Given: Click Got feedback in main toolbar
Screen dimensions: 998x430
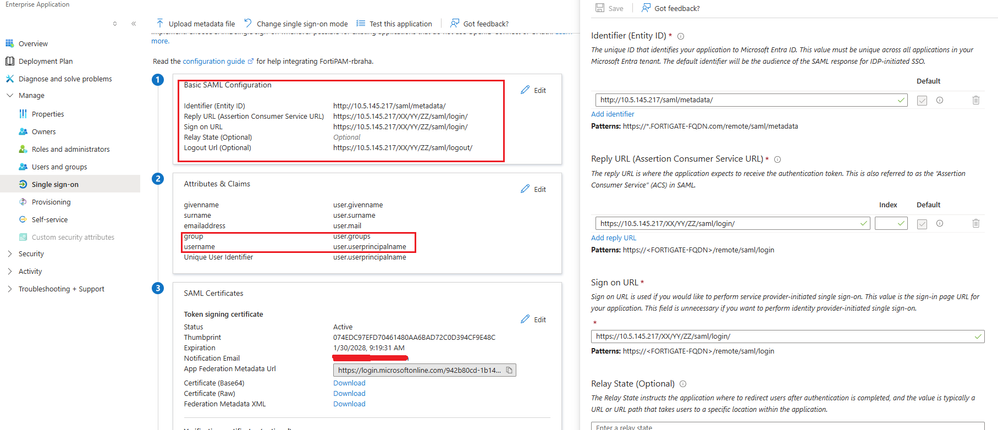Looking at the screenshot, I should [479, 24].
